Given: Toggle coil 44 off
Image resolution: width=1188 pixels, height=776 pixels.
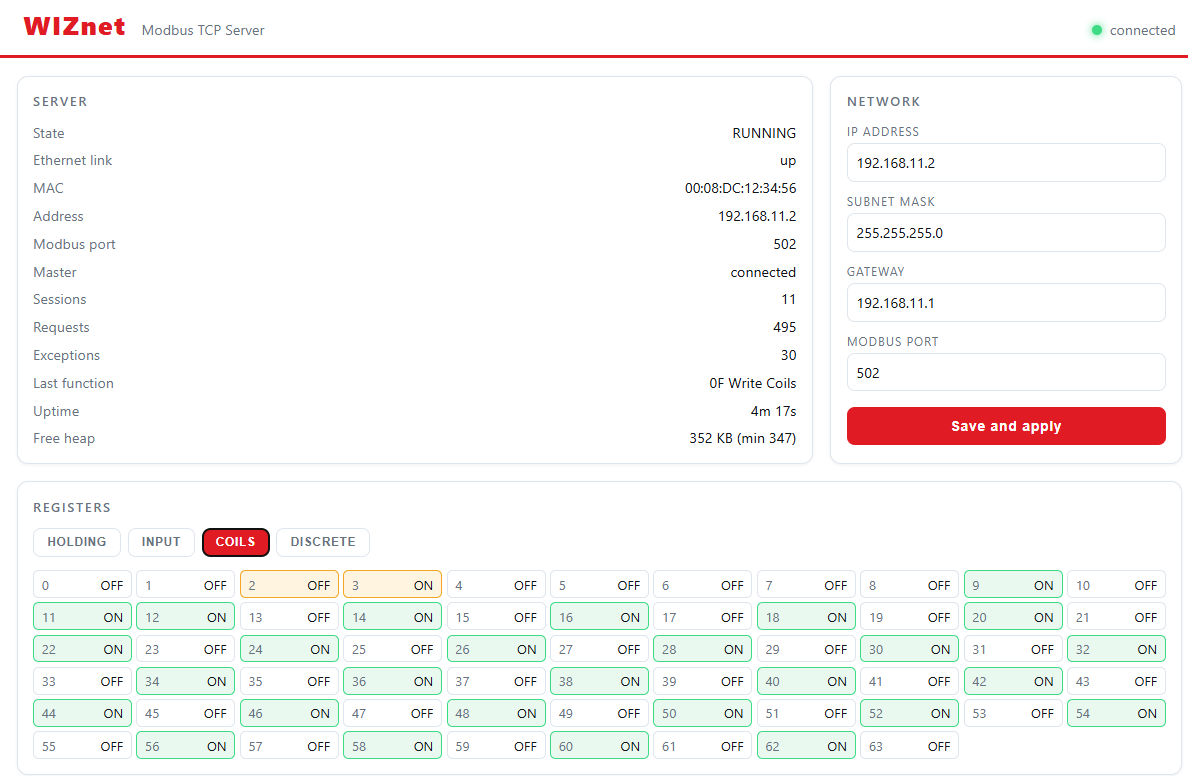Looking at the screenshot, I should pyautogui.click(x=83, y=713).
